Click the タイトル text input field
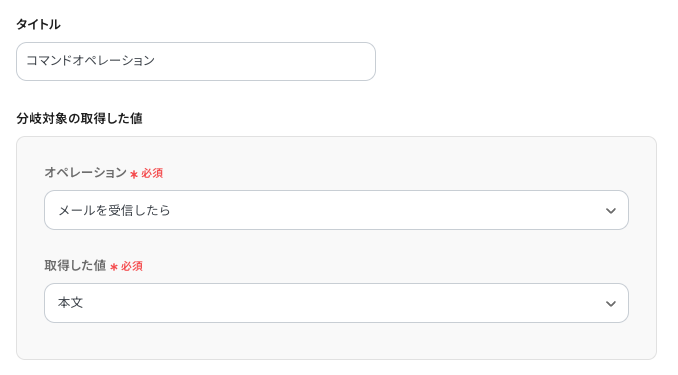 (x=196, y=61)
